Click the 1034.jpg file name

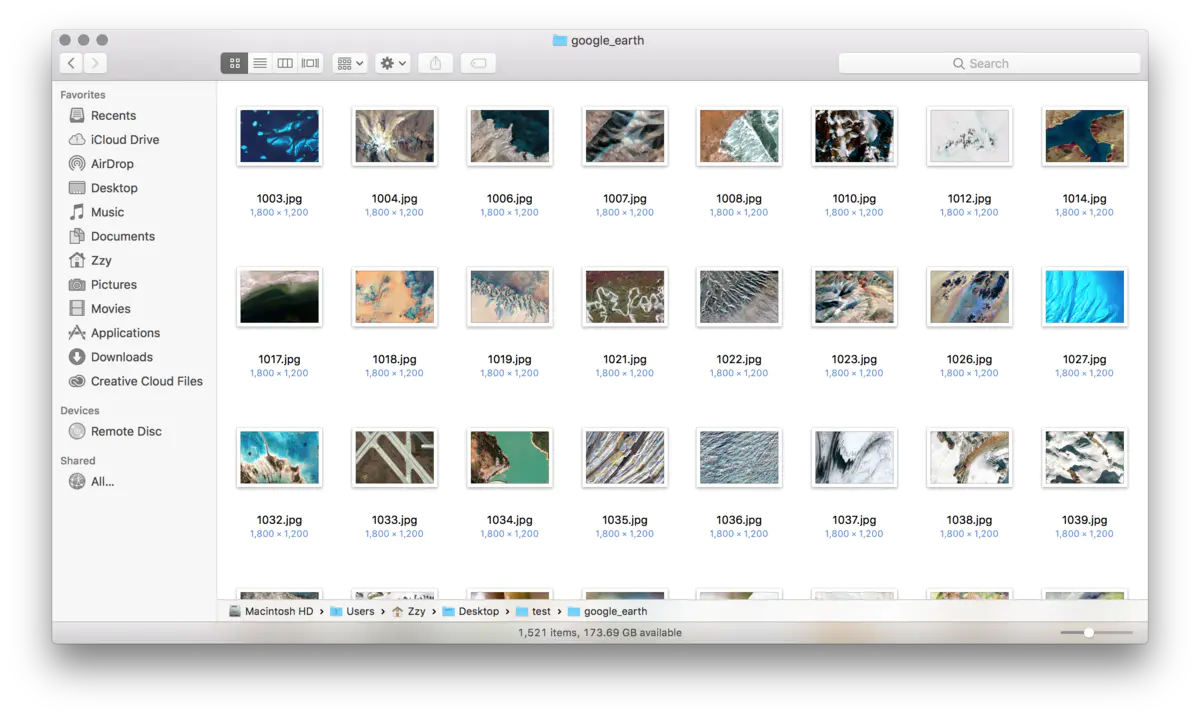tap(509, 520)
